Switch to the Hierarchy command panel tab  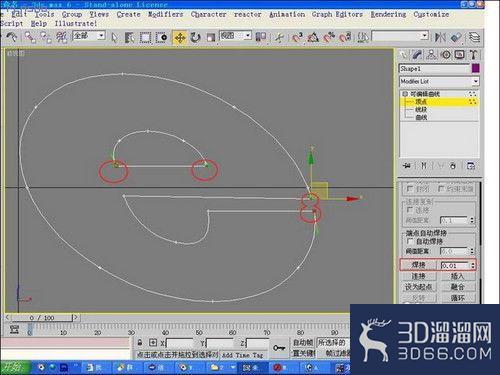click(431, 55)
